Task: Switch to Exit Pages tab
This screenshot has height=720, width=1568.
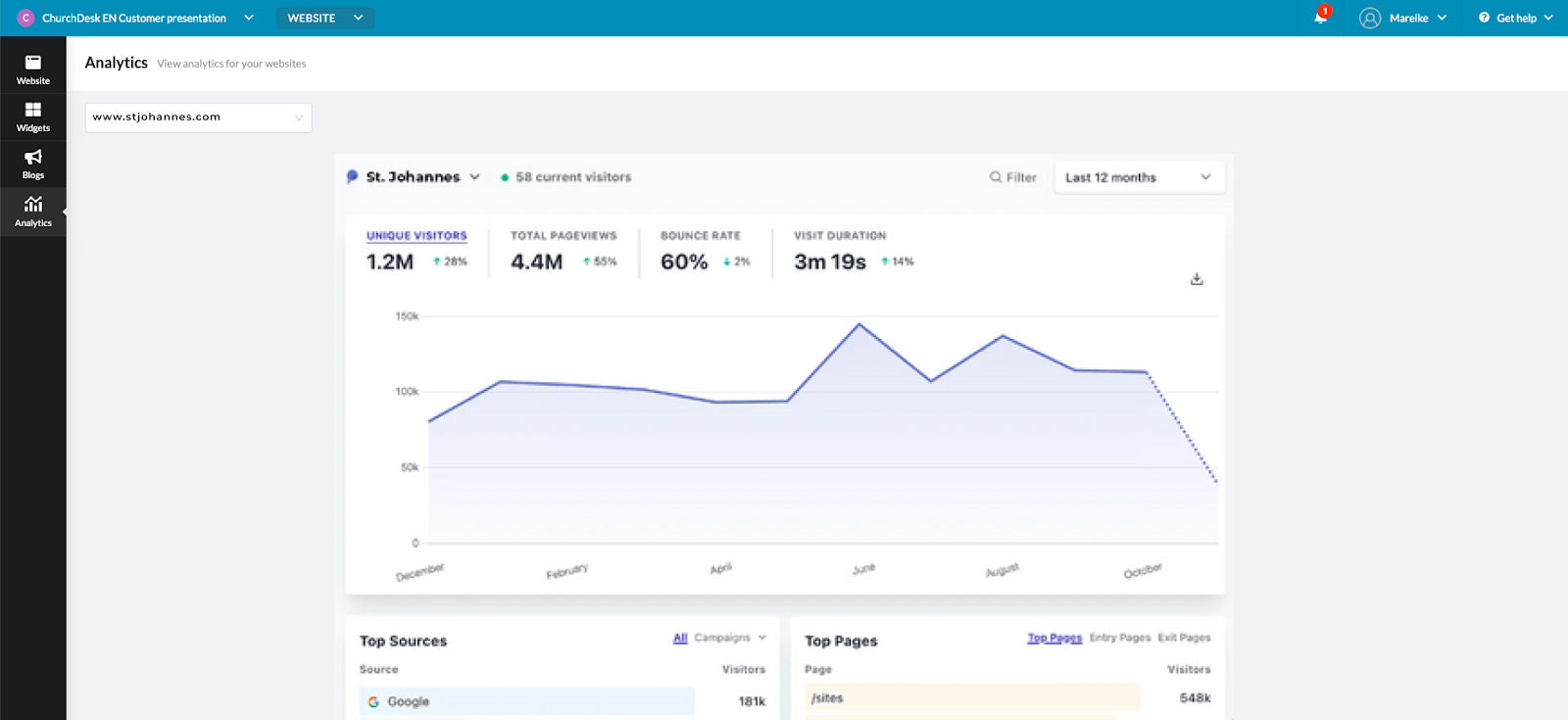Action: point(1184,638)
